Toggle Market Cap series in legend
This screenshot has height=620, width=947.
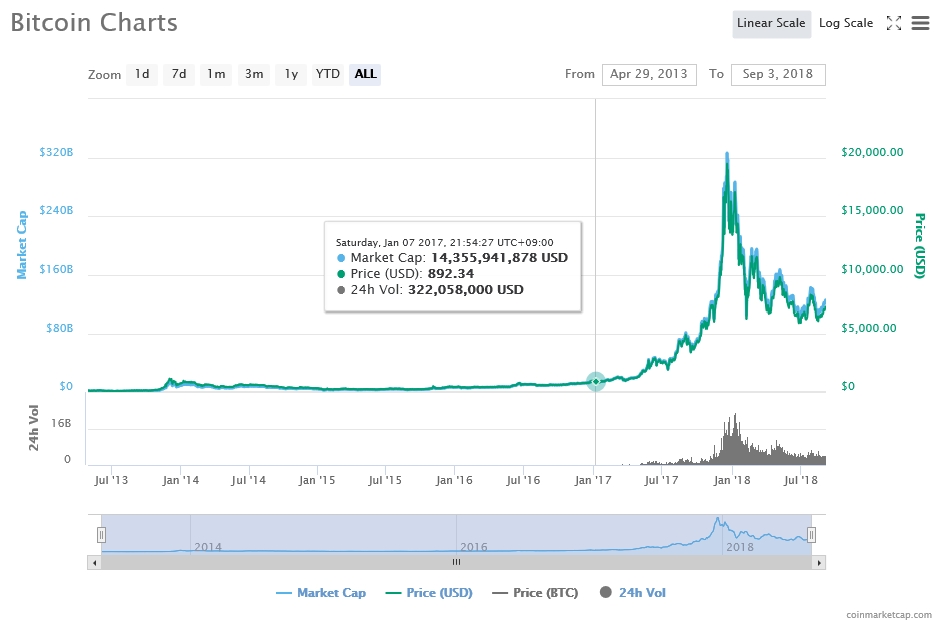tap(321, 593)
